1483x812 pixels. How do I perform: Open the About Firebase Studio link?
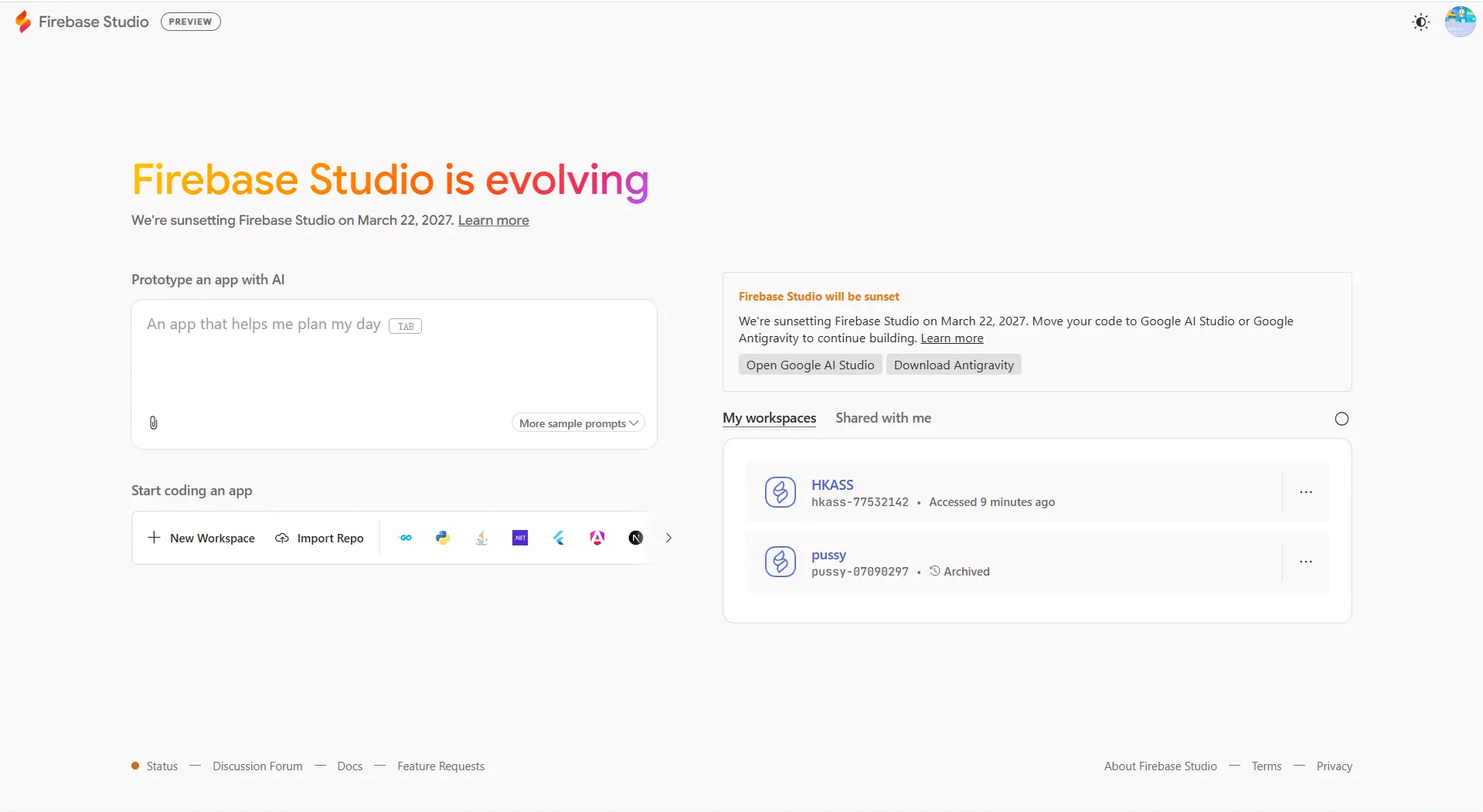[1160, 766]
